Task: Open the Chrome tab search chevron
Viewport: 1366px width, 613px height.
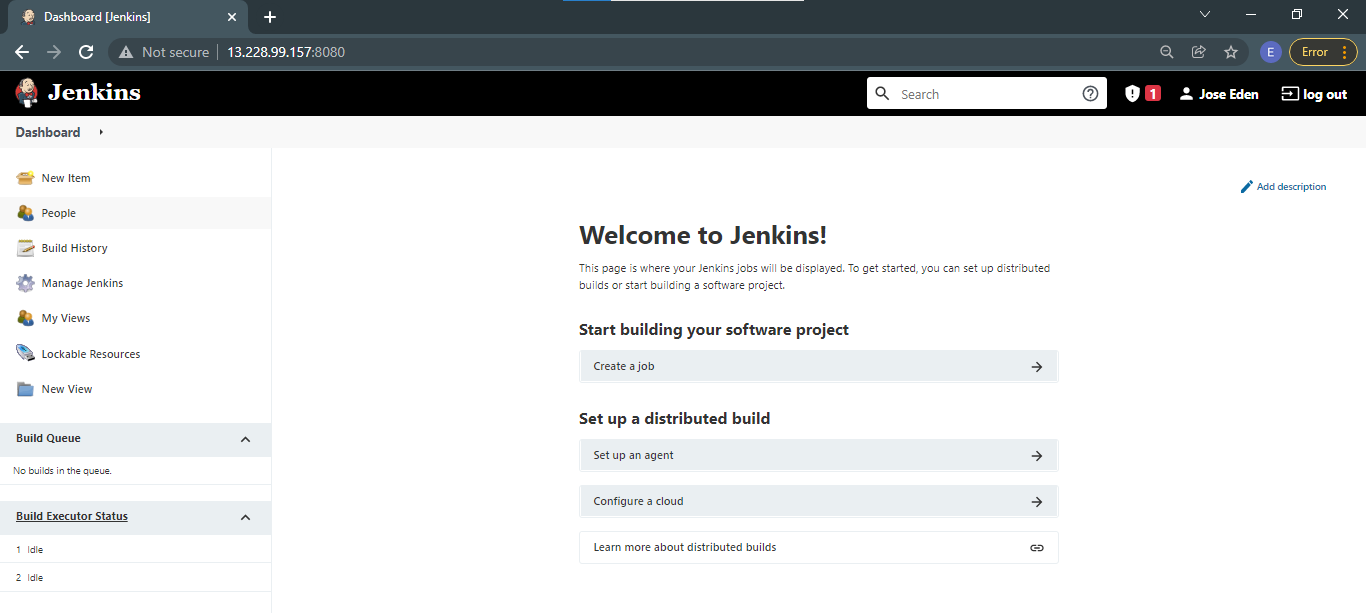Action: click(1204, 15)
